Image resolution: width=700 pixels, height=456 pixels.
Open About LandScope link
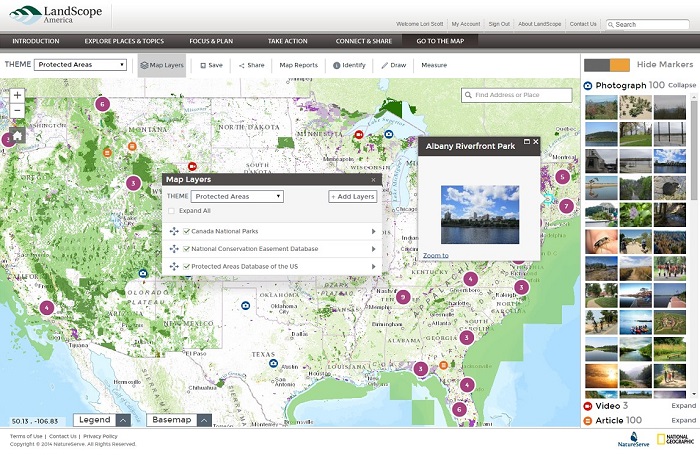tap(539, 24)
